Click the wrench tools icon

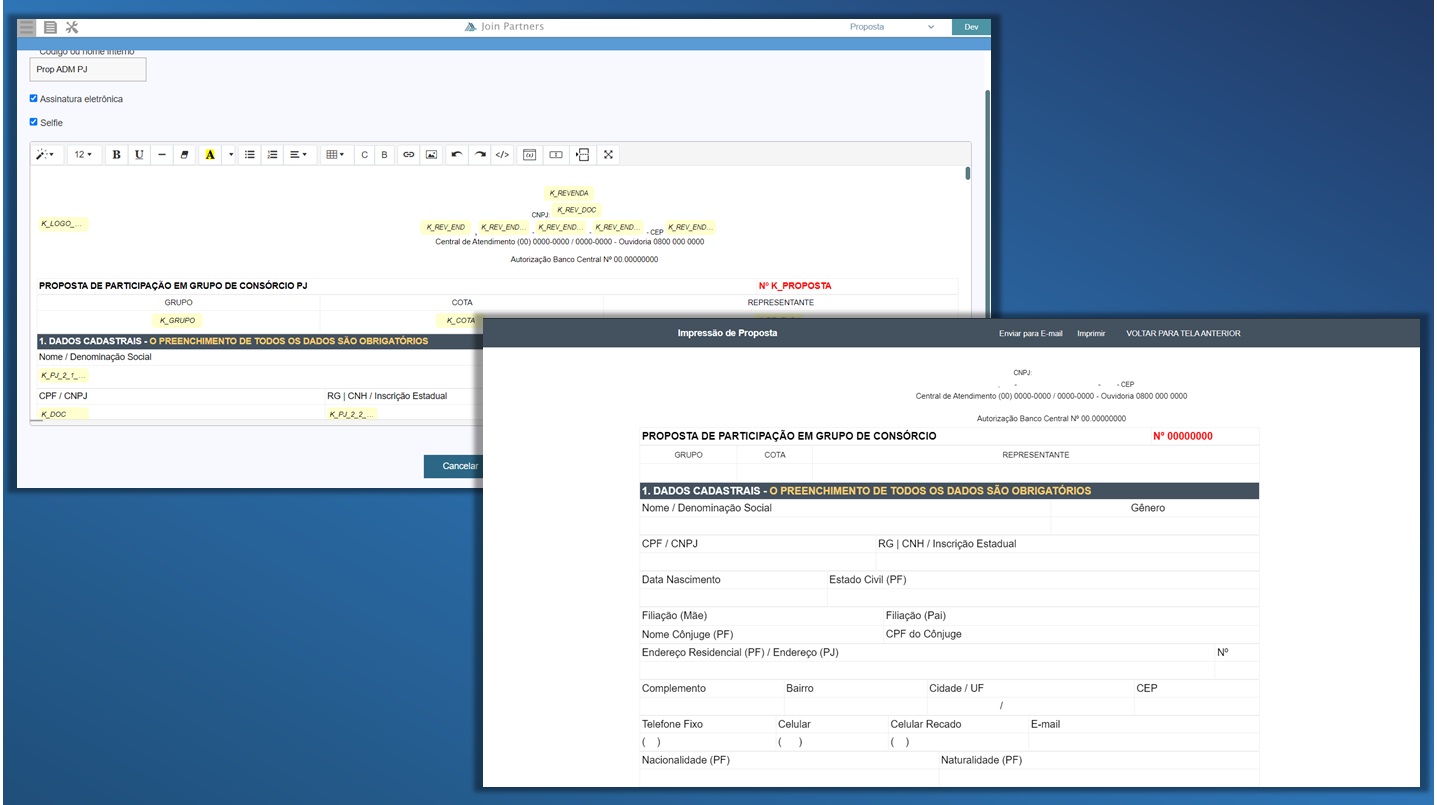[x=72, y=27]
